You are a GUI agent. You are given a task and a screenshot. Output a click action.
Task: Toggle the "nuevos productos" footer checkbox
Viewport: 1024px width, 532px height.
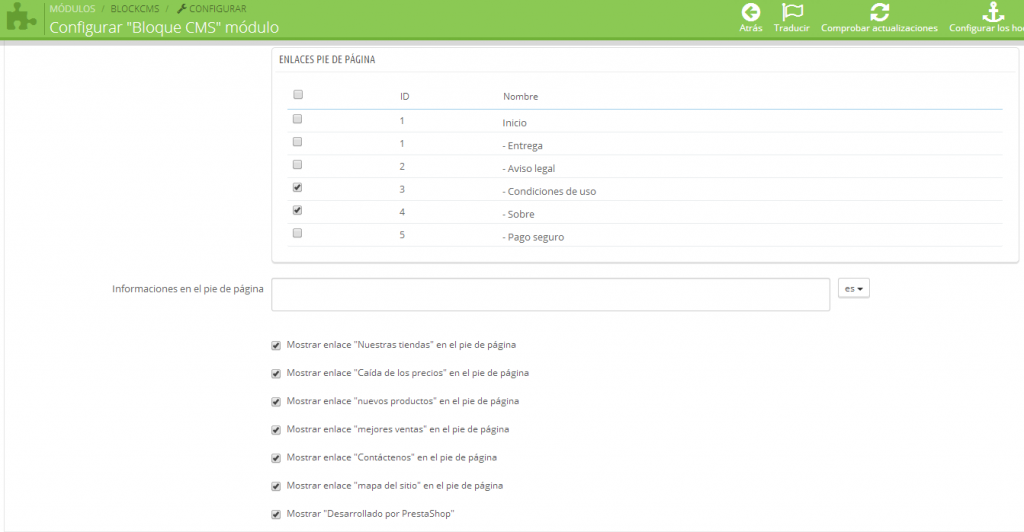click(x=276, y=401)
